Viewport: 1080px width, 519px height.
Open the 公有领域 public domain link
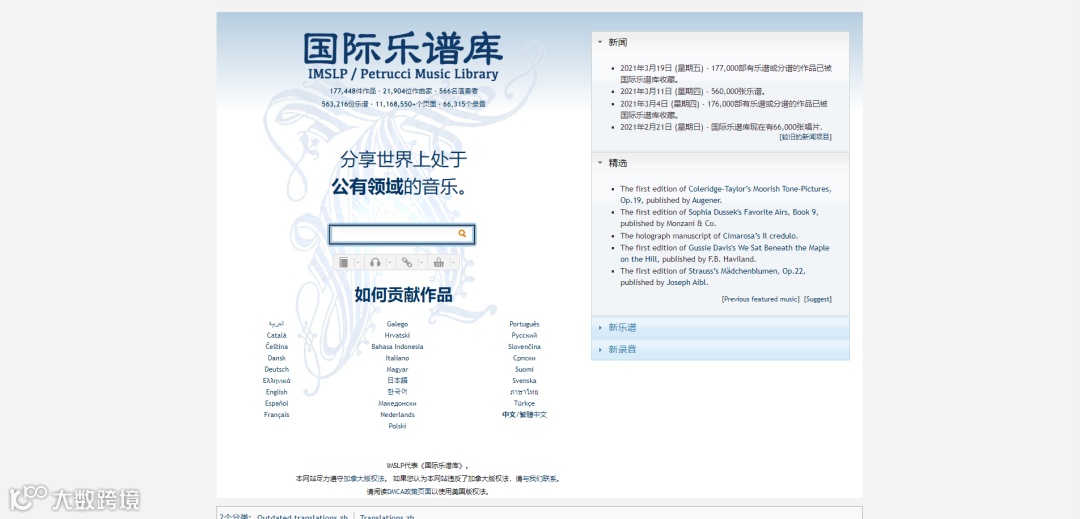pyautogui.click(x=367, y=187)
